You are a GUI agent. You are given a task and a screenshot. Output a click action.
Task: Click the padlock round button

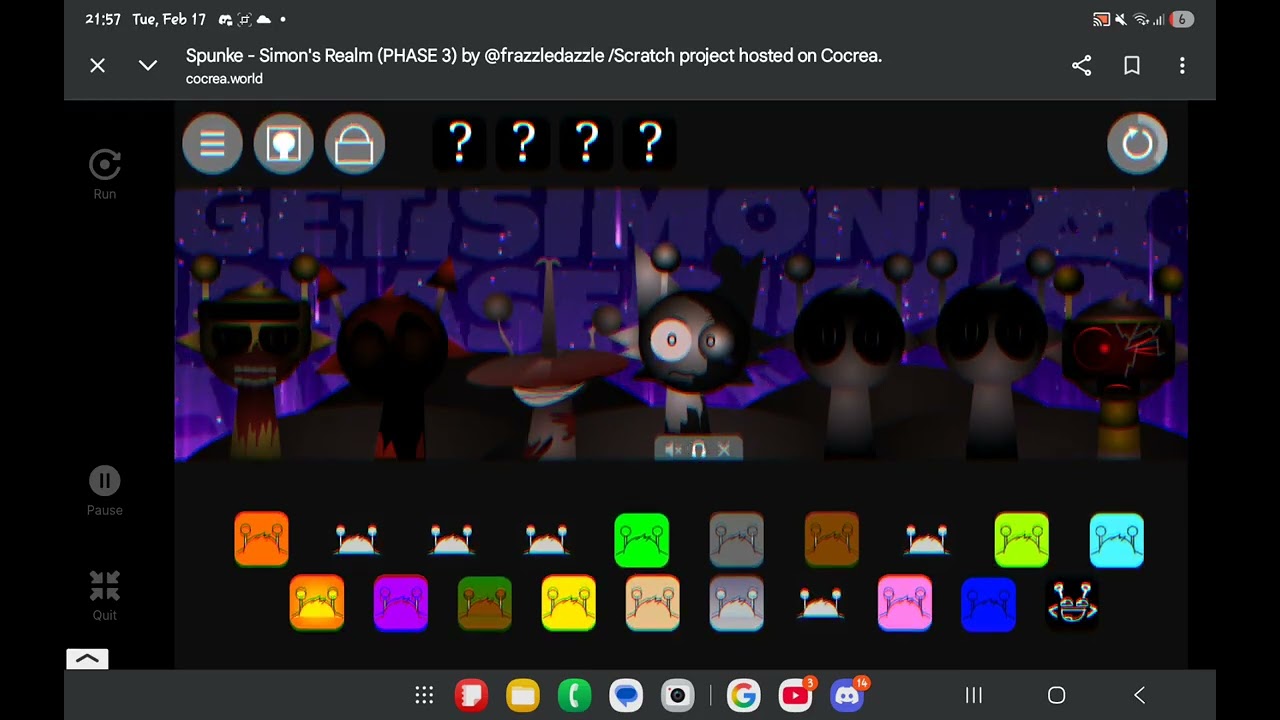coord(355,144)
